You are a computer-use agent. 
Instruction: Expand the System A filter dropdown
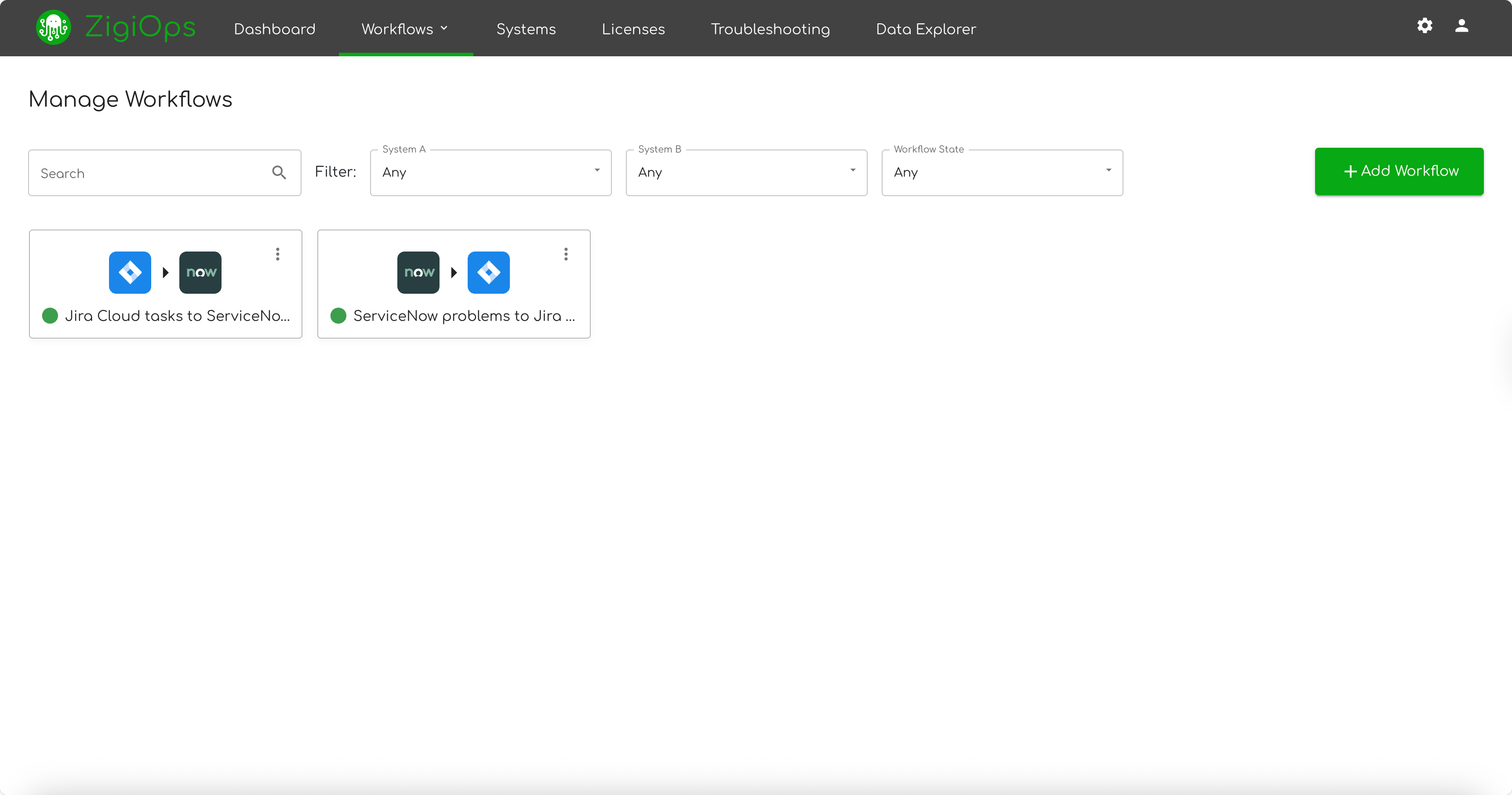(x=490, y=173)
